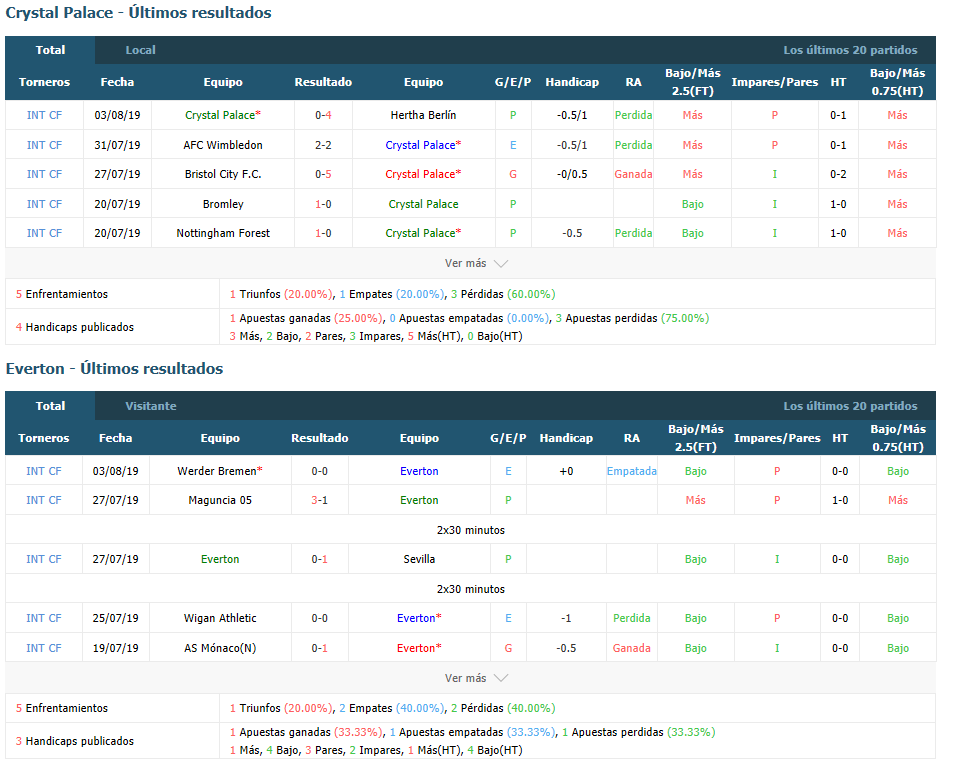Click the 0-5 result of Bristol City match

coord(323,174)
